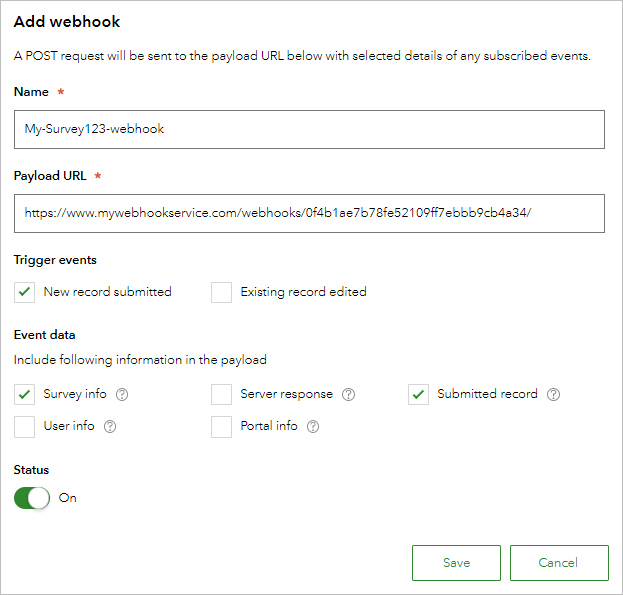Open help icon next to Survey info
623x595 pixels.
click(x=122, y=394)
